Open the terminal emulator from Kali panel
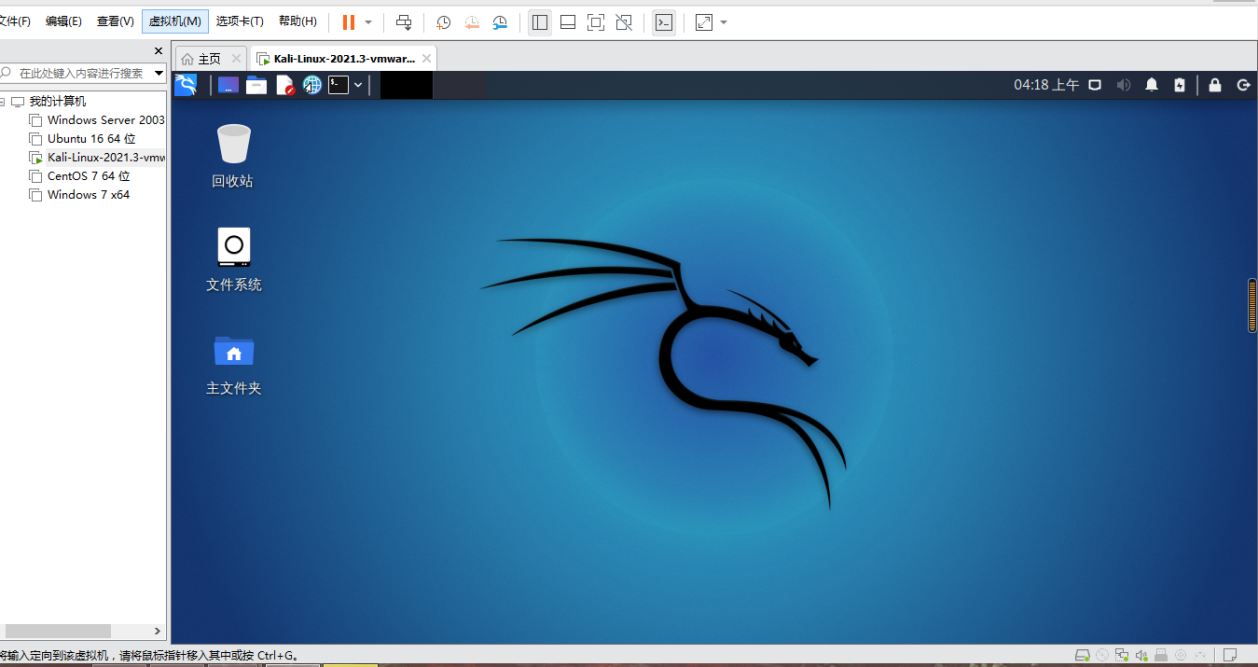 (339, 85)
